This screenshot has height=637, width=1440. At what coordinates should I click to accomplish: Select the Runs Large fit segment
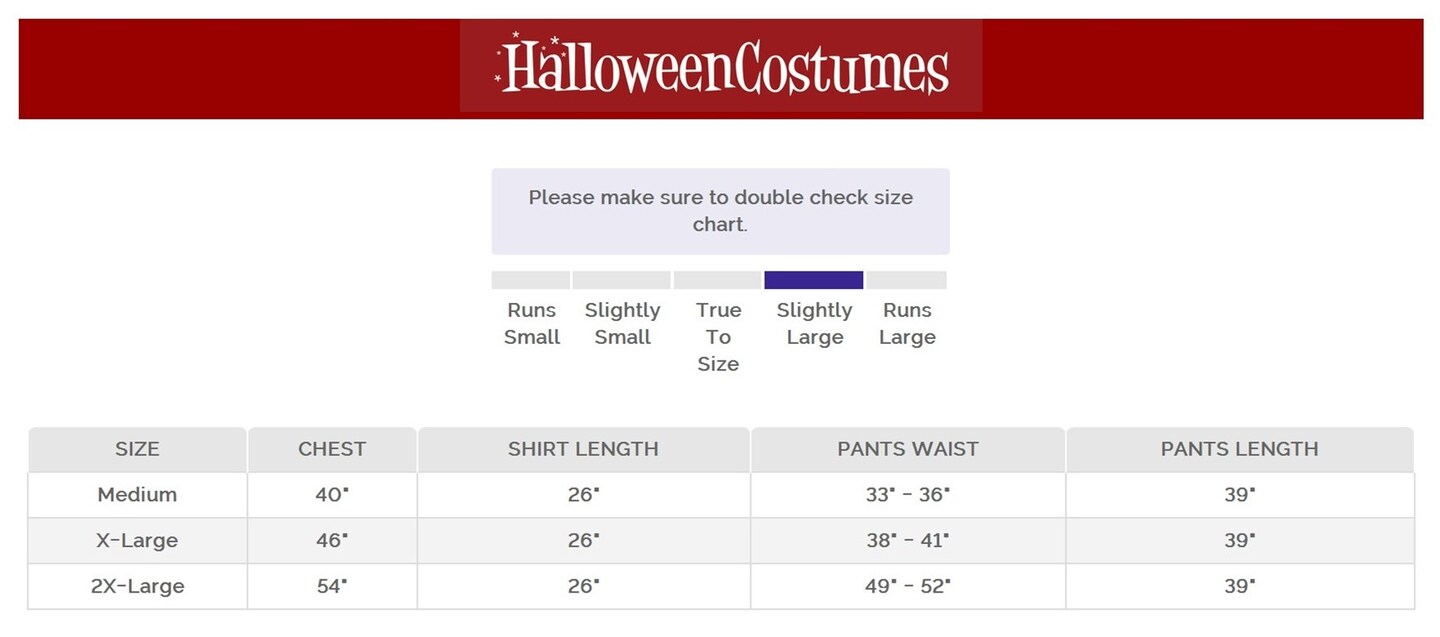point(906,280)
